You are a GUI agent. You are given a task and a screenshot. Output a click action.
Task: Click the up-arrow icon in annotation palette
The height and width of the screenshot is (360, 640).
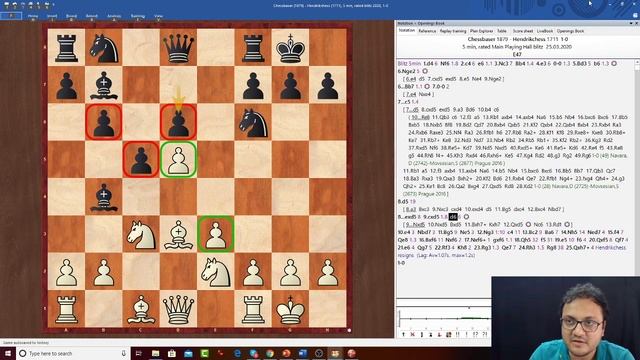(x=403, y=334)
